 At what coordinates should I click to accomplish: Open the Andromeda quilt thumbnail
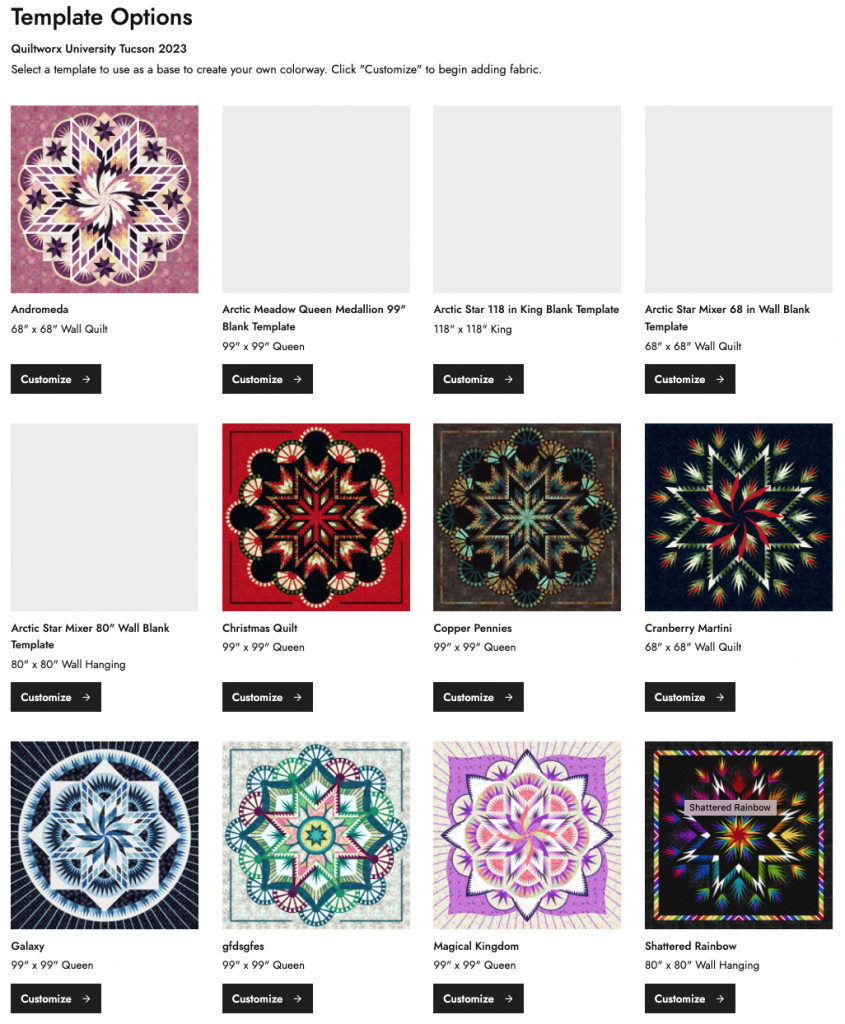coord(104,199)
